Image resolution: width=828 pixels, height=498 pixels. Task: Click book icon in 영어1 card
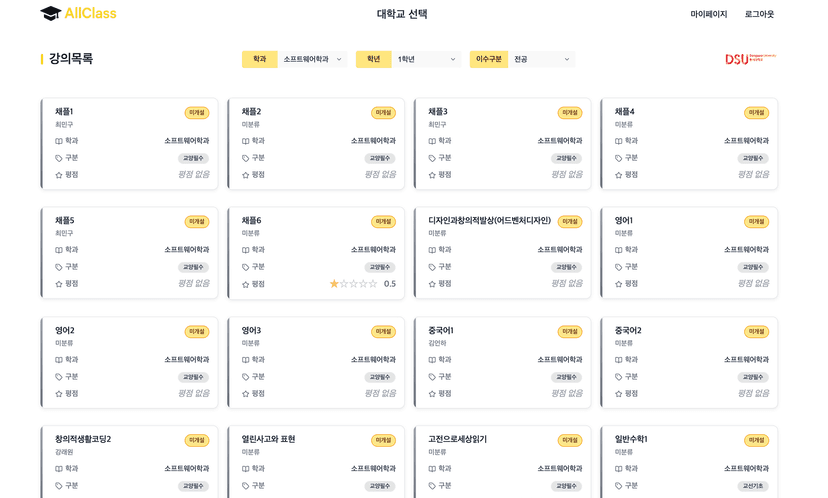(619, 250)
